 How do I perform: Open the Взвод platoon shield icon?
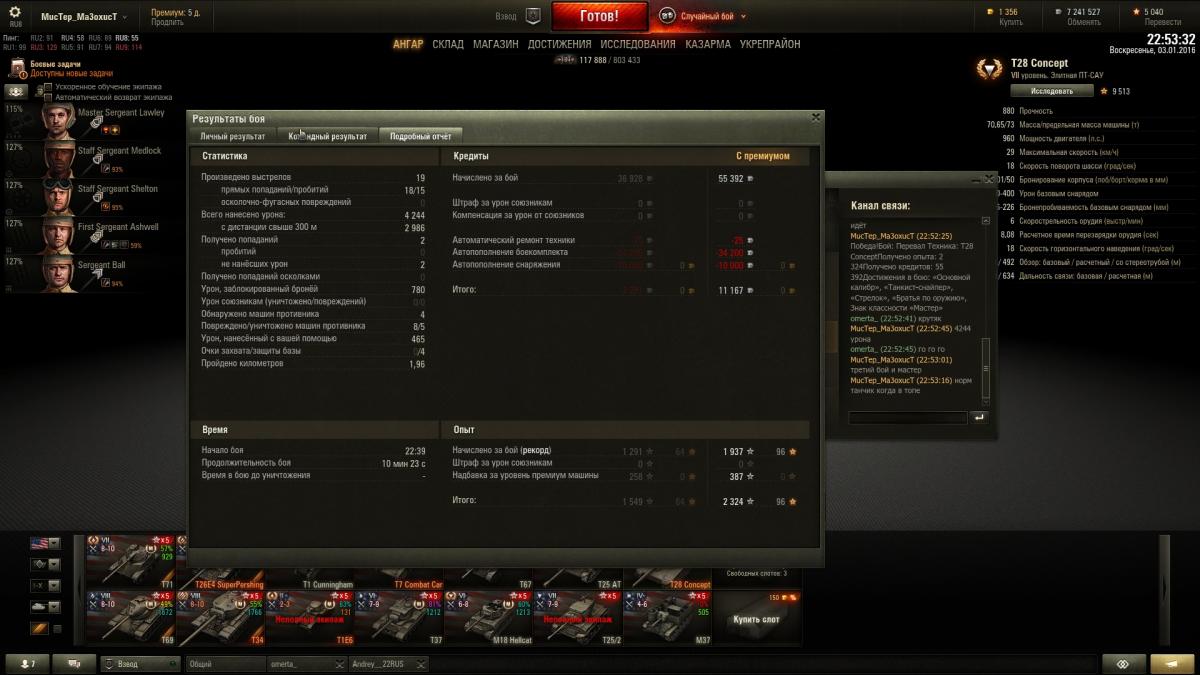point(533,16)
